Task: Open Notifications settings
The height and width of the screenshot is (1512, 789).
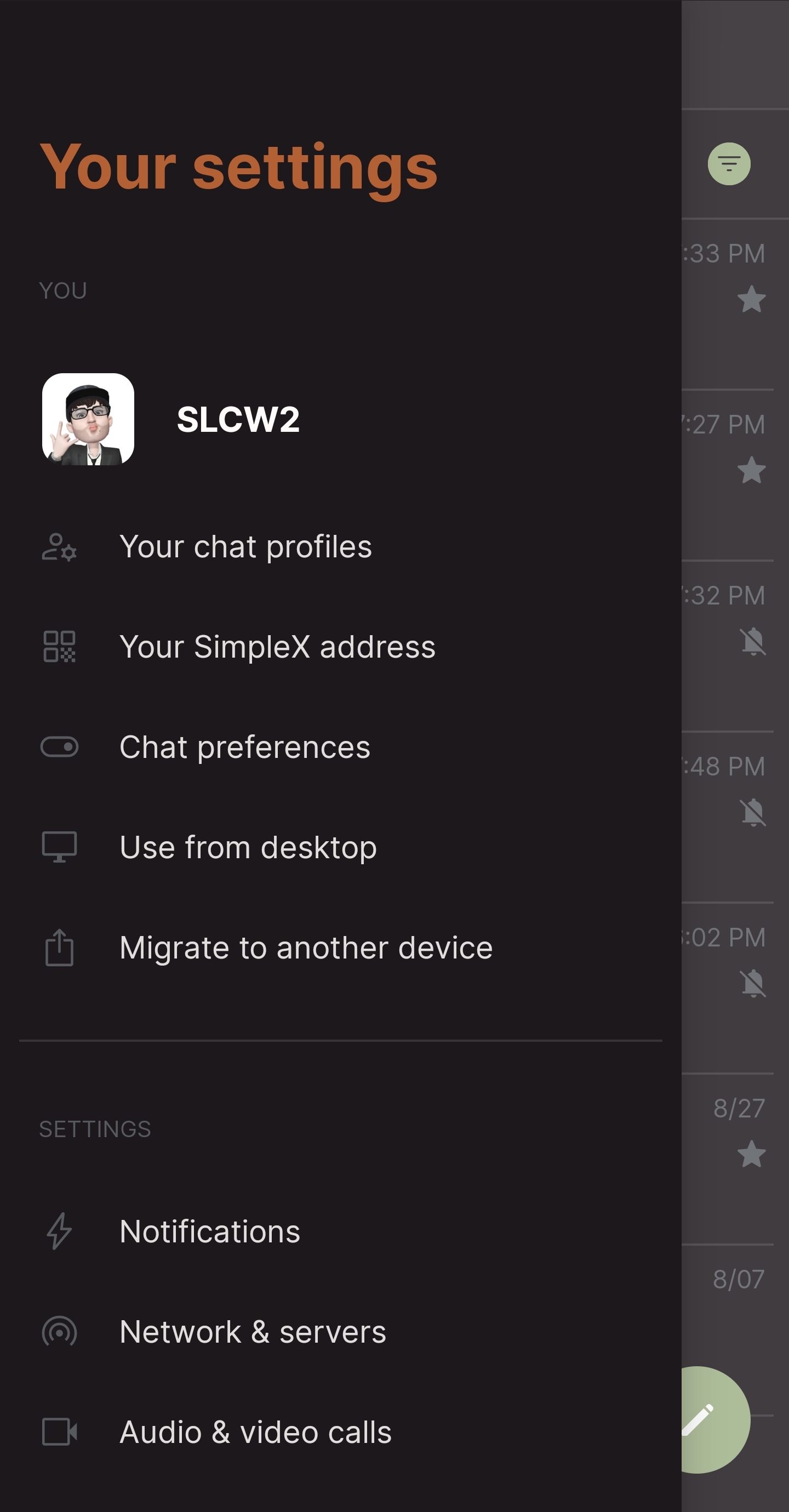Action: coord(209,1231)
